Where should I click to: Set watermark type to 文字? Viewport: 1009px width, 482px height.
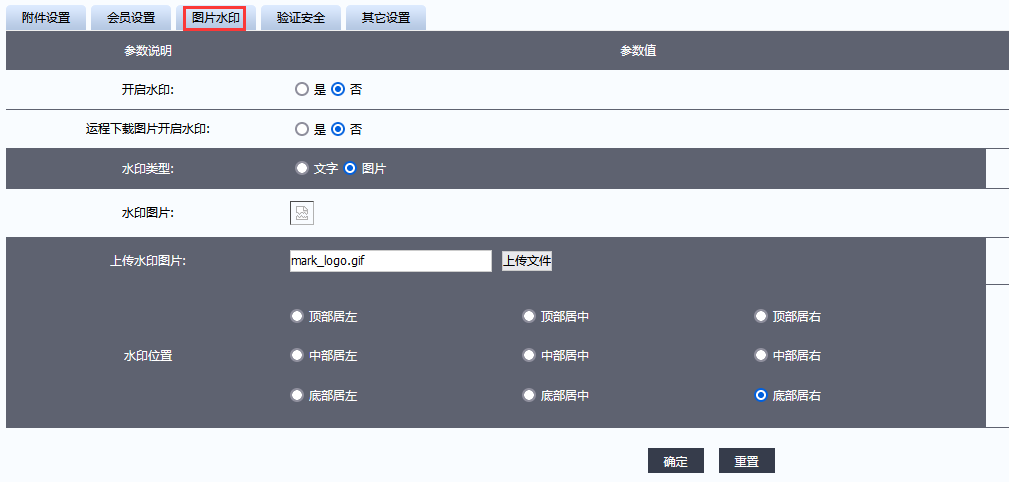[302, 168]
